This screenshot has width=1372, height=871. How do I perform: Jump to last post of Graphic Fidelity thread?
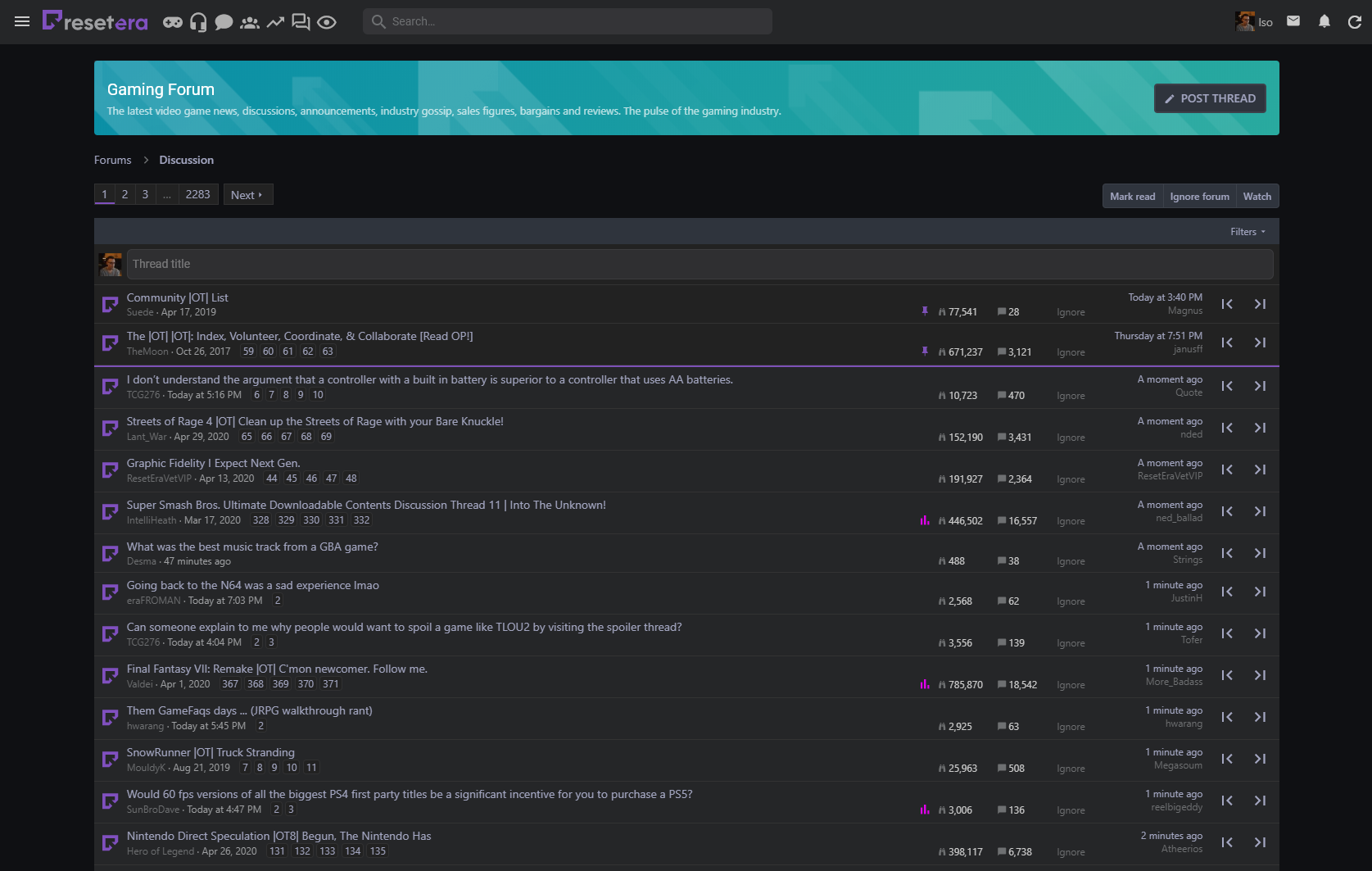1260,470
